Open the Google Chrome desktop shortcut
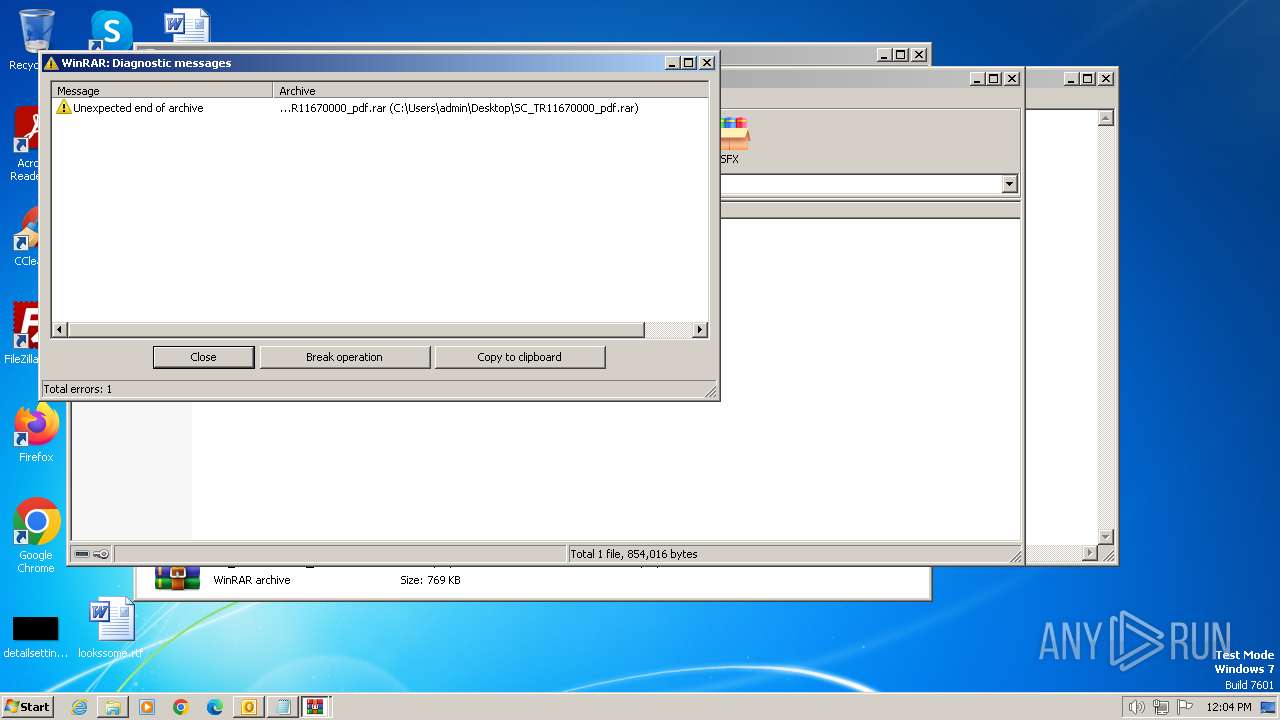The height and width of the screenshot is (720, 1280). (36, 536)
